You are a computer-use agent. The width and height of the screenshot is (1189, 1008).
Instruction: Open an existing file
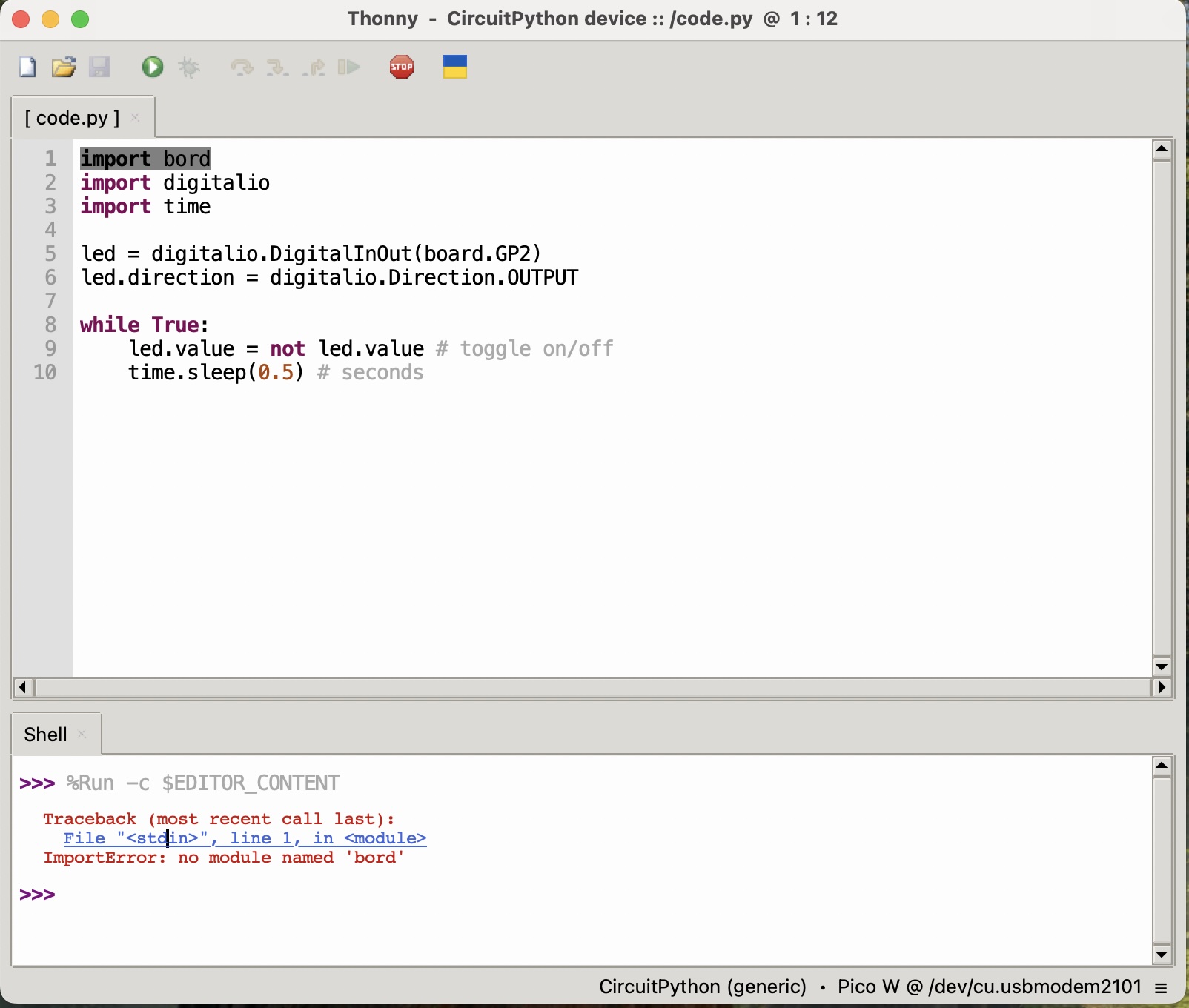pyautogui.click(x=63, y=67)
